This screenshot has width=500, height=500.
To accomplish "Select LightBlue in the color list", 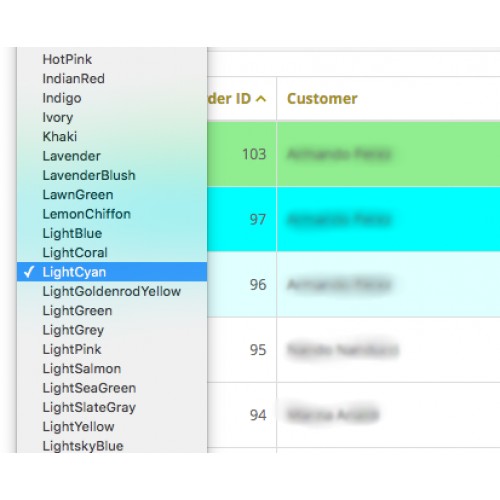I will 112,233.
